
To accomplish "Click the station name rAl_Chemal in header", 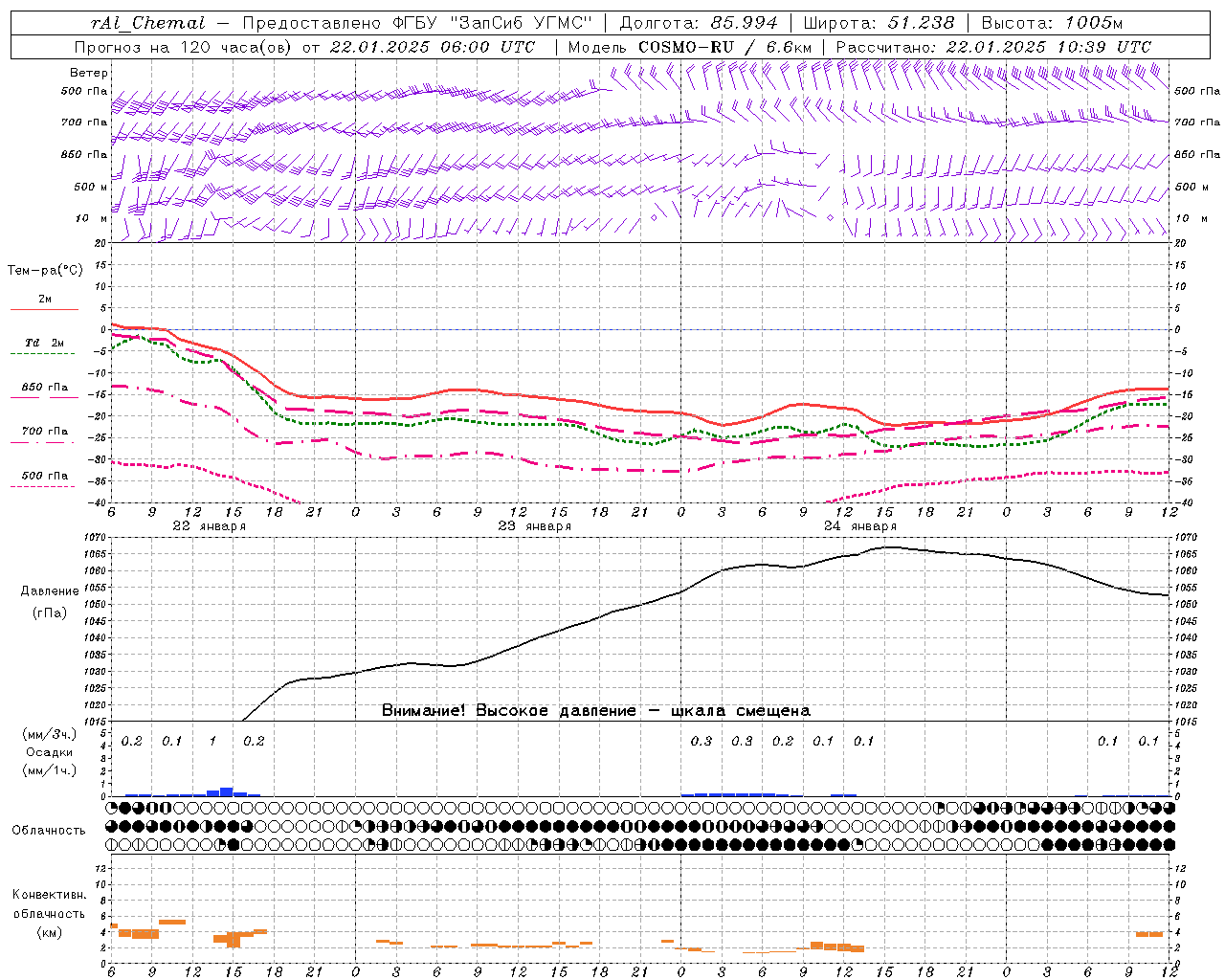I will (148, 23).
